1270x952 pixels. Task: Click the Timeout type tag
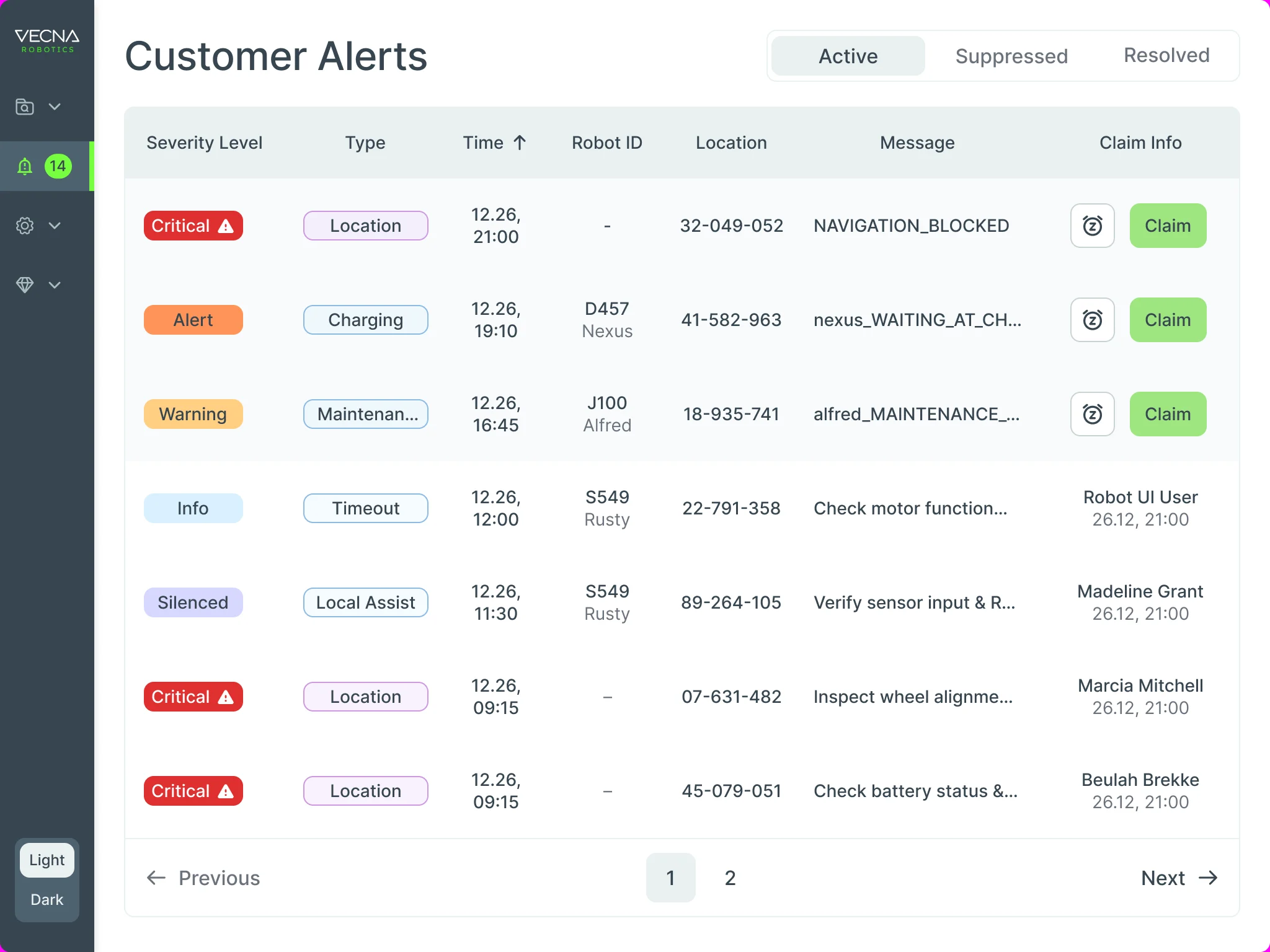(x=365, y=508)
